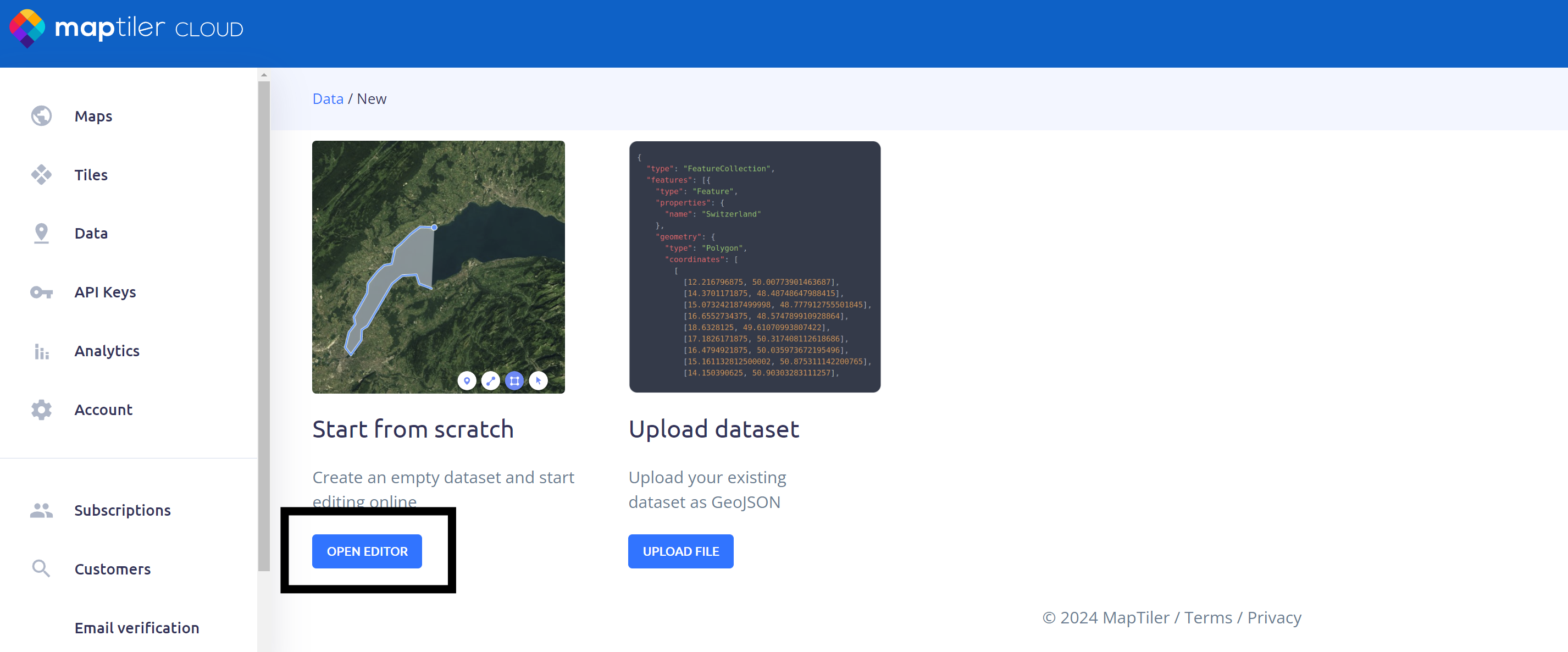Open the Privacy footer link
The height and width of the screenshot is (652, 1568).
(1273, 617)
